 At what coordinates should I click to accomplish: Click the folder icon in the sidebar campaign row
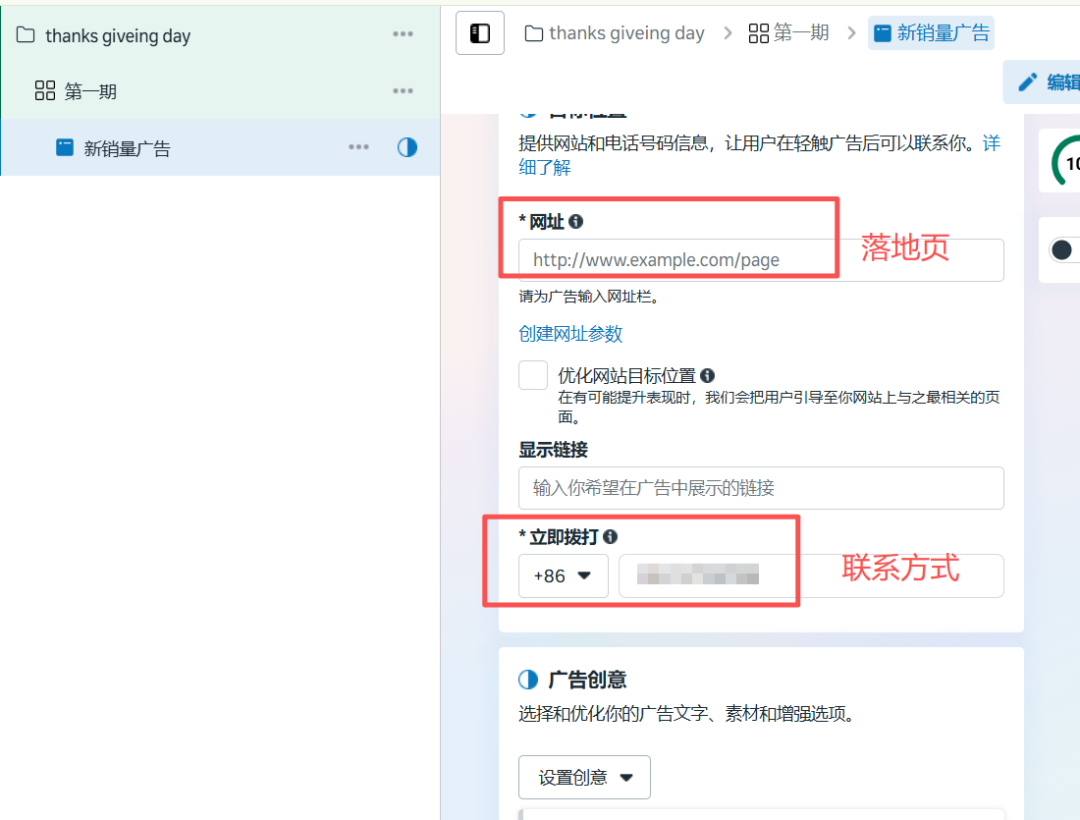pyautogui.click(x=25, y=34)
